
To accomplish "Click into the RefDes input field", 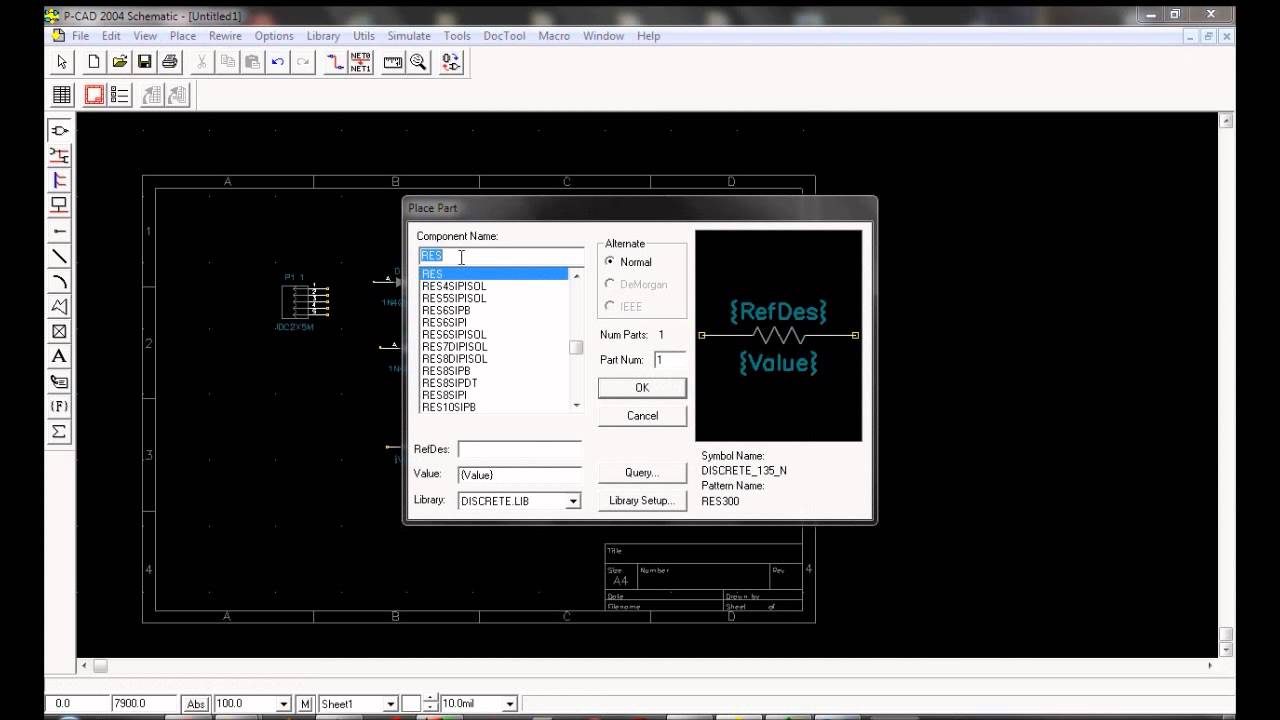I will click(519, 450).
